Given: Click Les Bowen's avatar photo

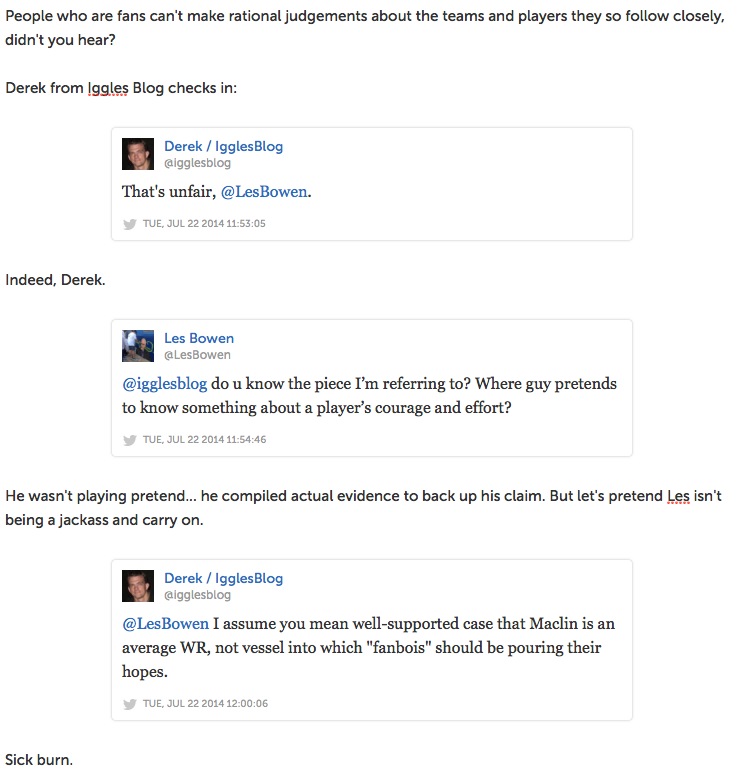Looking at the screenshot, I should (x=138, y=346).
